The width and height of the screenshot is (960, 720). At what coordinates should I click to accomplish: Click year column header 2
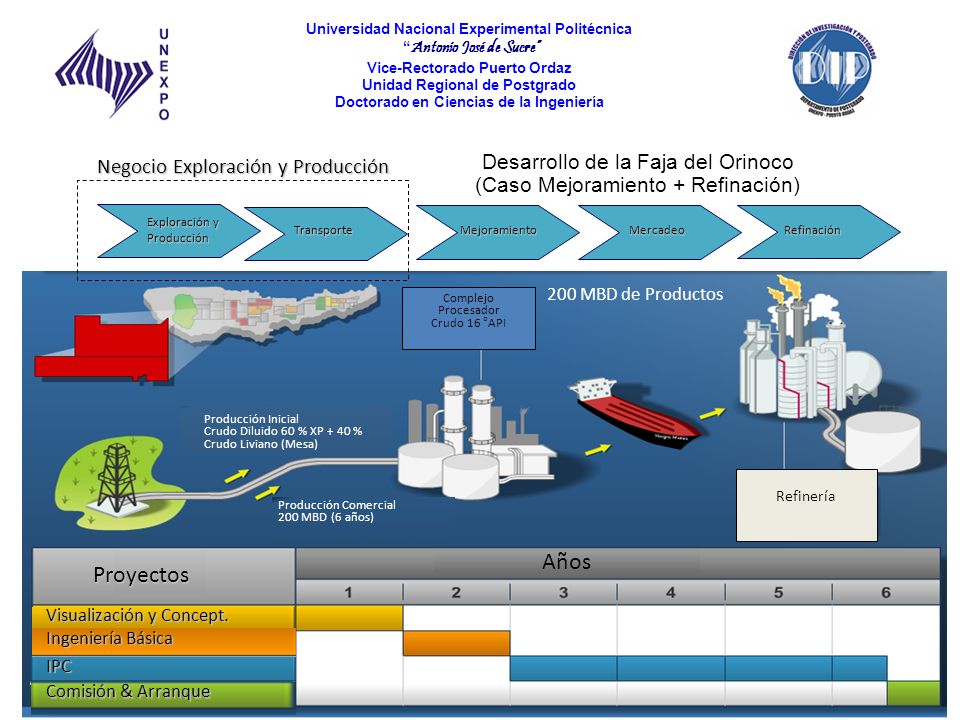click(x=456, y=592)
